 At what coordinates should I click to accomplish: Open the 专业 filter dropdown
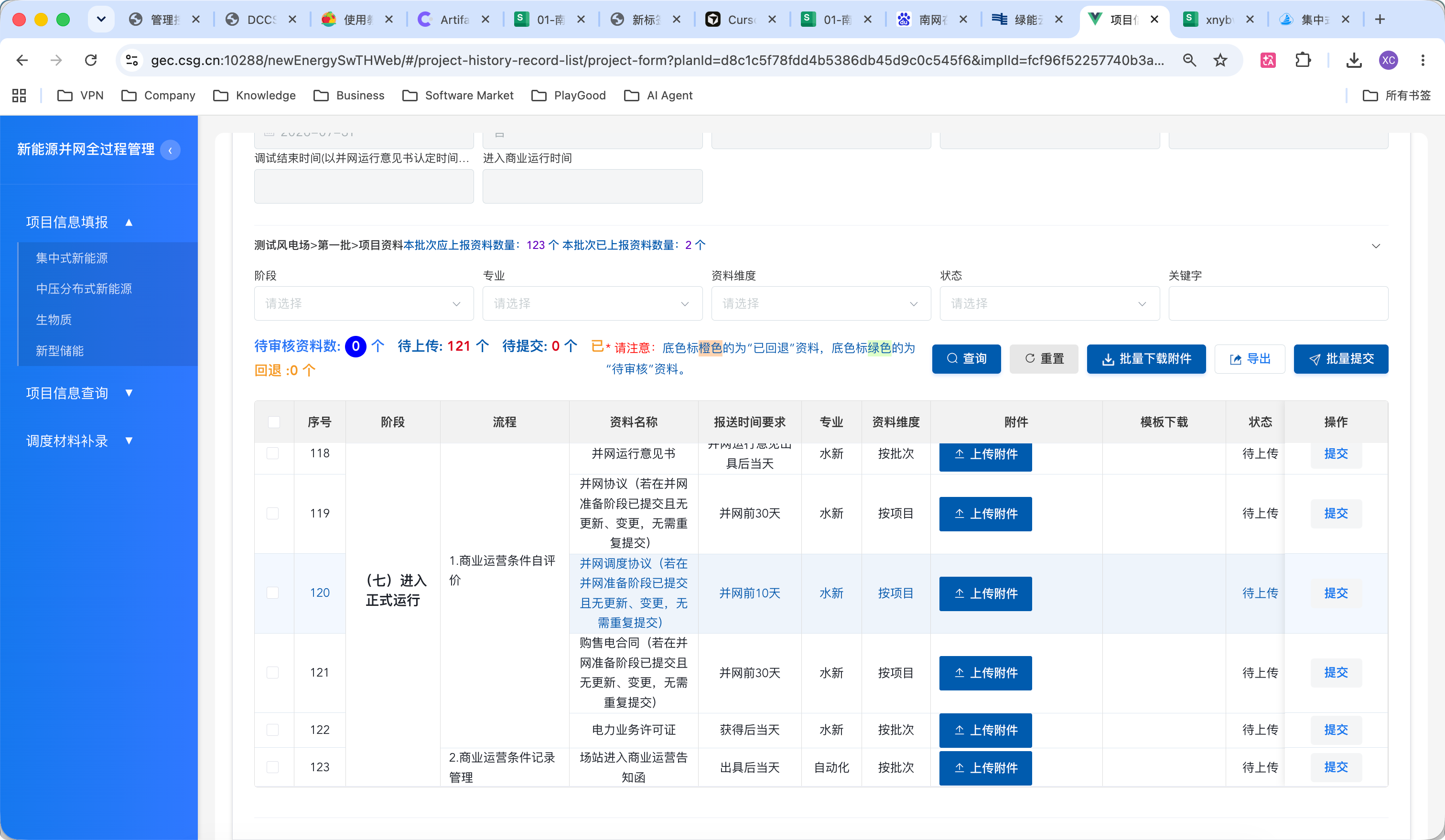coord(593,303)
